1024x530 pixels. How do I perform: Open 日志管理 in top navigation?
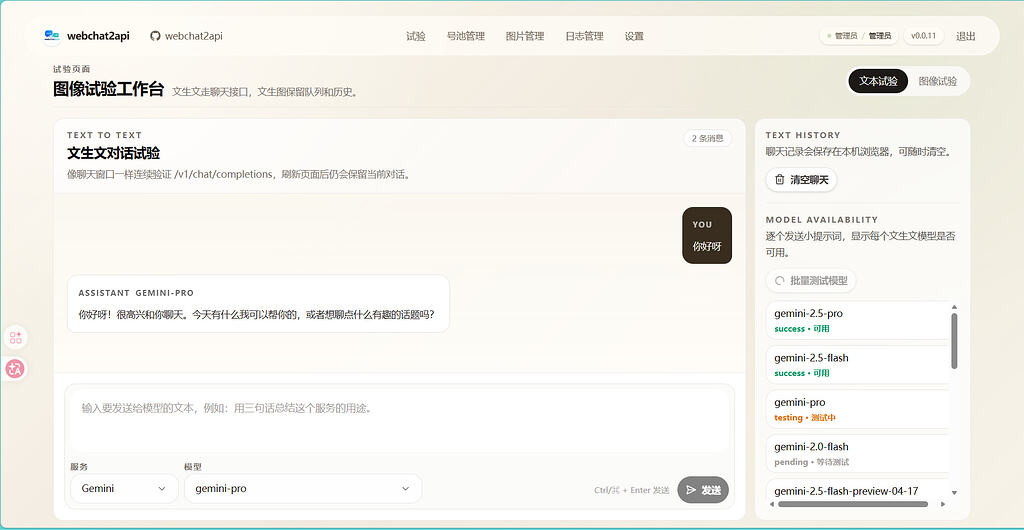coord(584,36)
